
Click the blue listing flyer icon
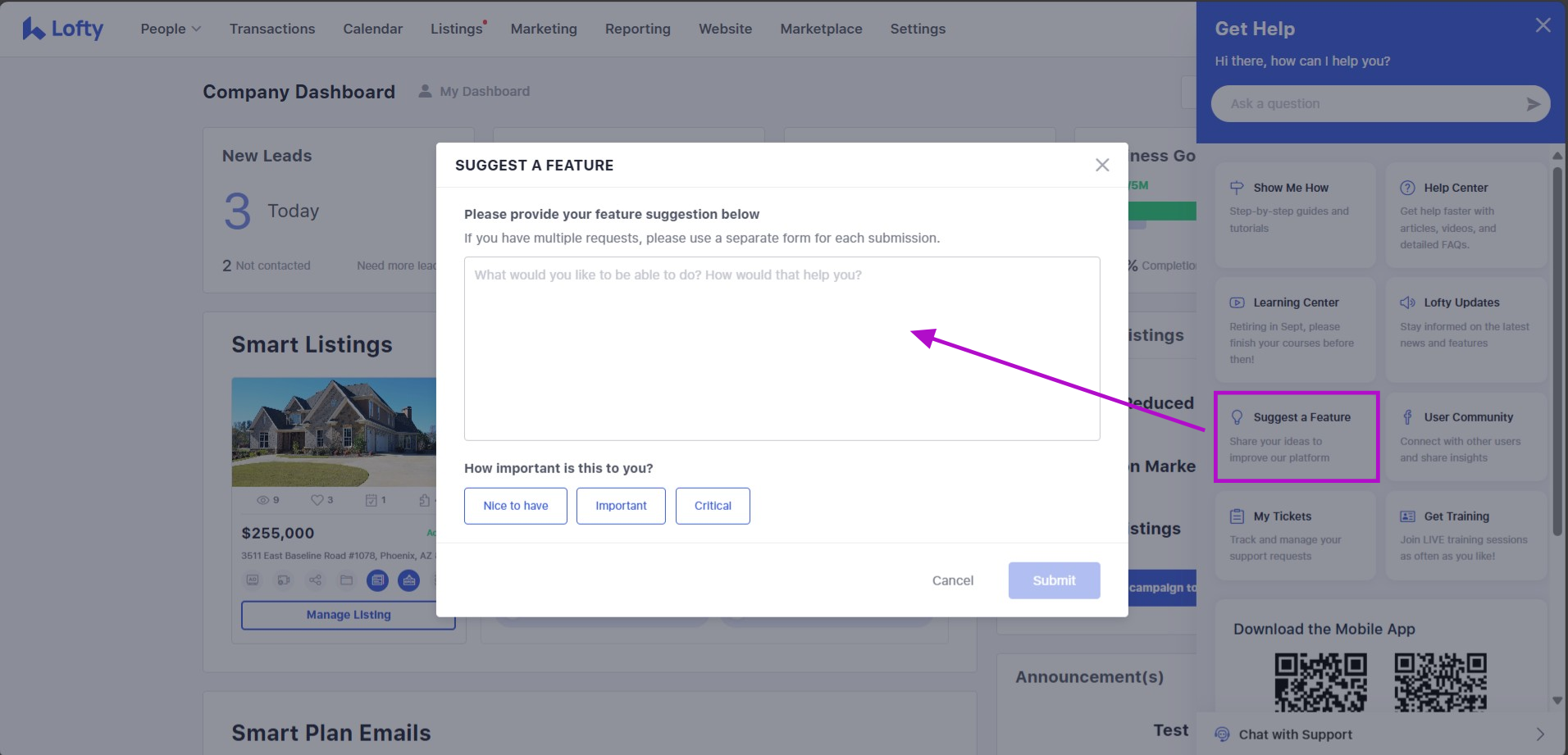377,580
